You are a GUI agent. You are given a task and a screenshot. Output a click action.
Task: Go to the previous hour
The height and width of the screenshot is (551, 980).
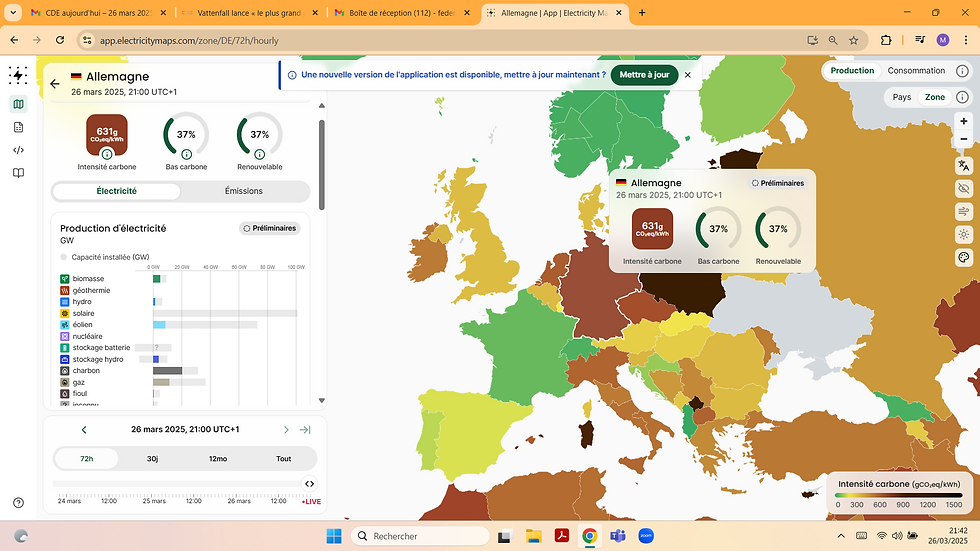coord(84,430)
